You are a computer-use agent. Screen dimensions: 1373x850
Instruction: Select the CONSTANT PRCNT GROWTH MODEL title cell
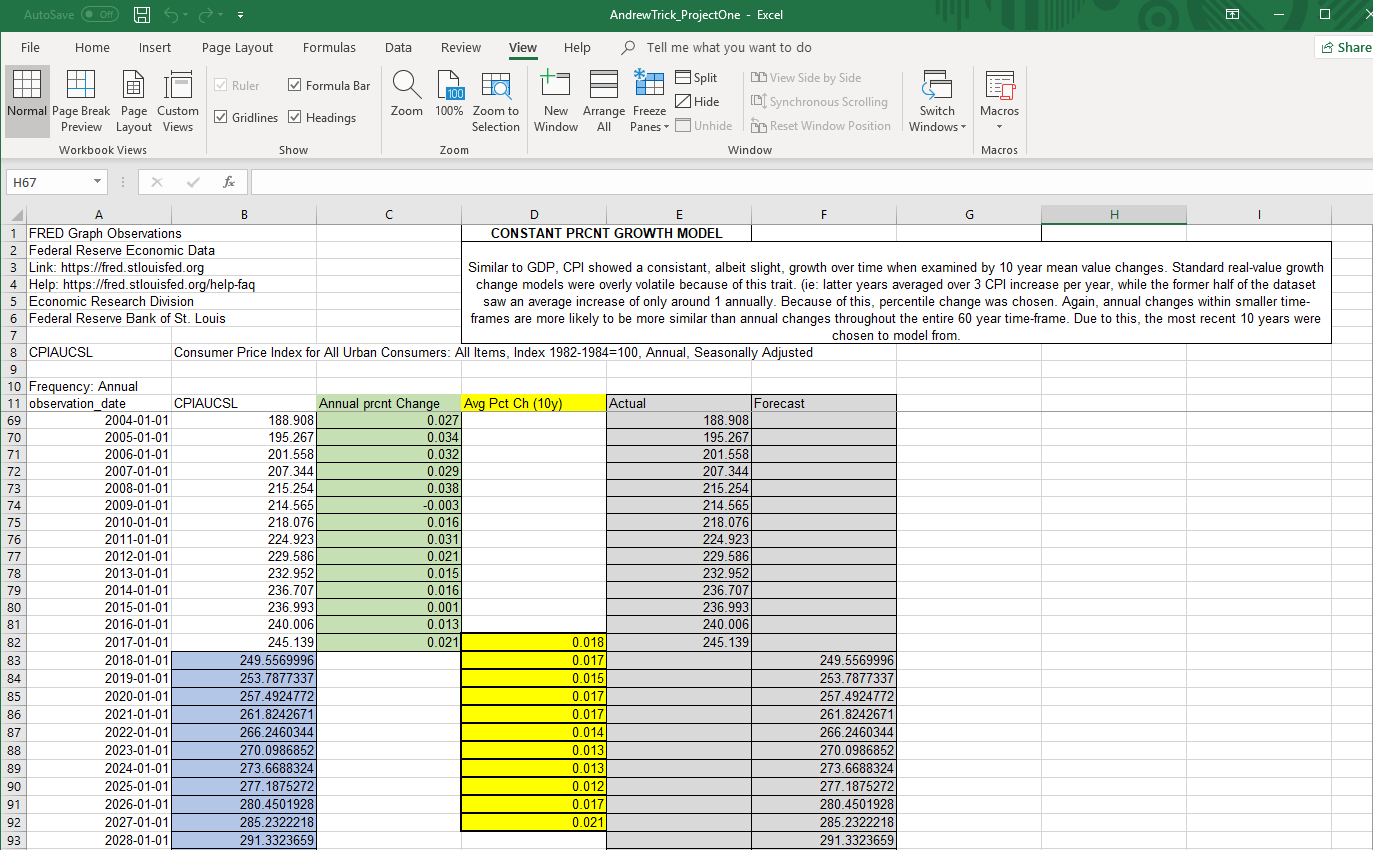point(606,233)
